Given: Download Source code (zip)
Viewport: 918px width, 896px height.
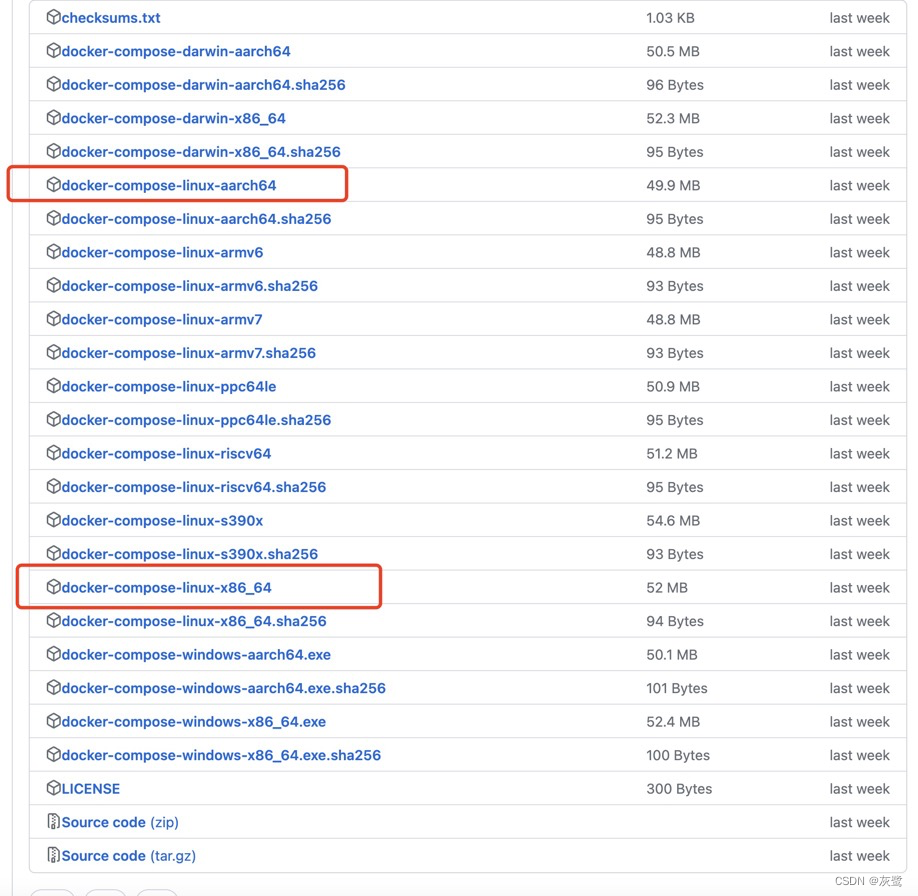Looking at the screenshot, I should click(x=120, y=822).
